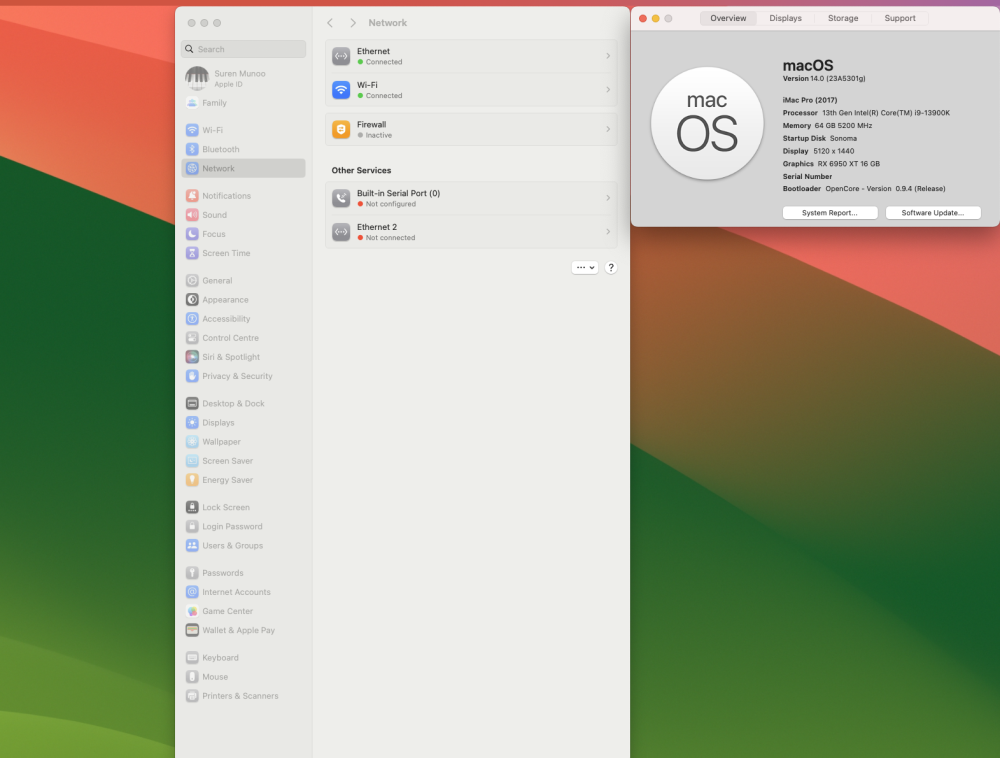Go back with the left navigation arrow

(330, 23)
